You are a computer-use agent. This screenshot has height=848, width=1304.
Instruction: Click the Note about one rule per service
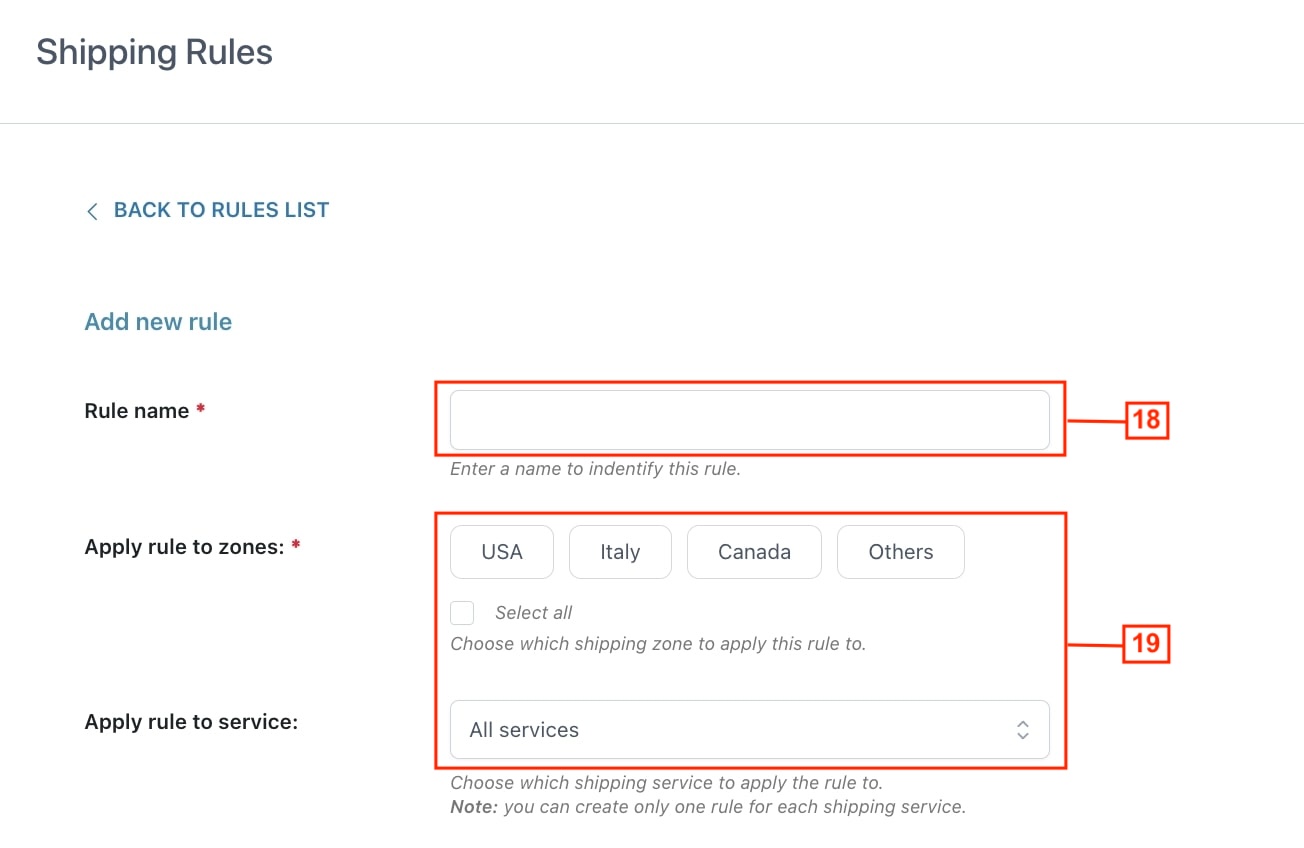tap(708, 807)
